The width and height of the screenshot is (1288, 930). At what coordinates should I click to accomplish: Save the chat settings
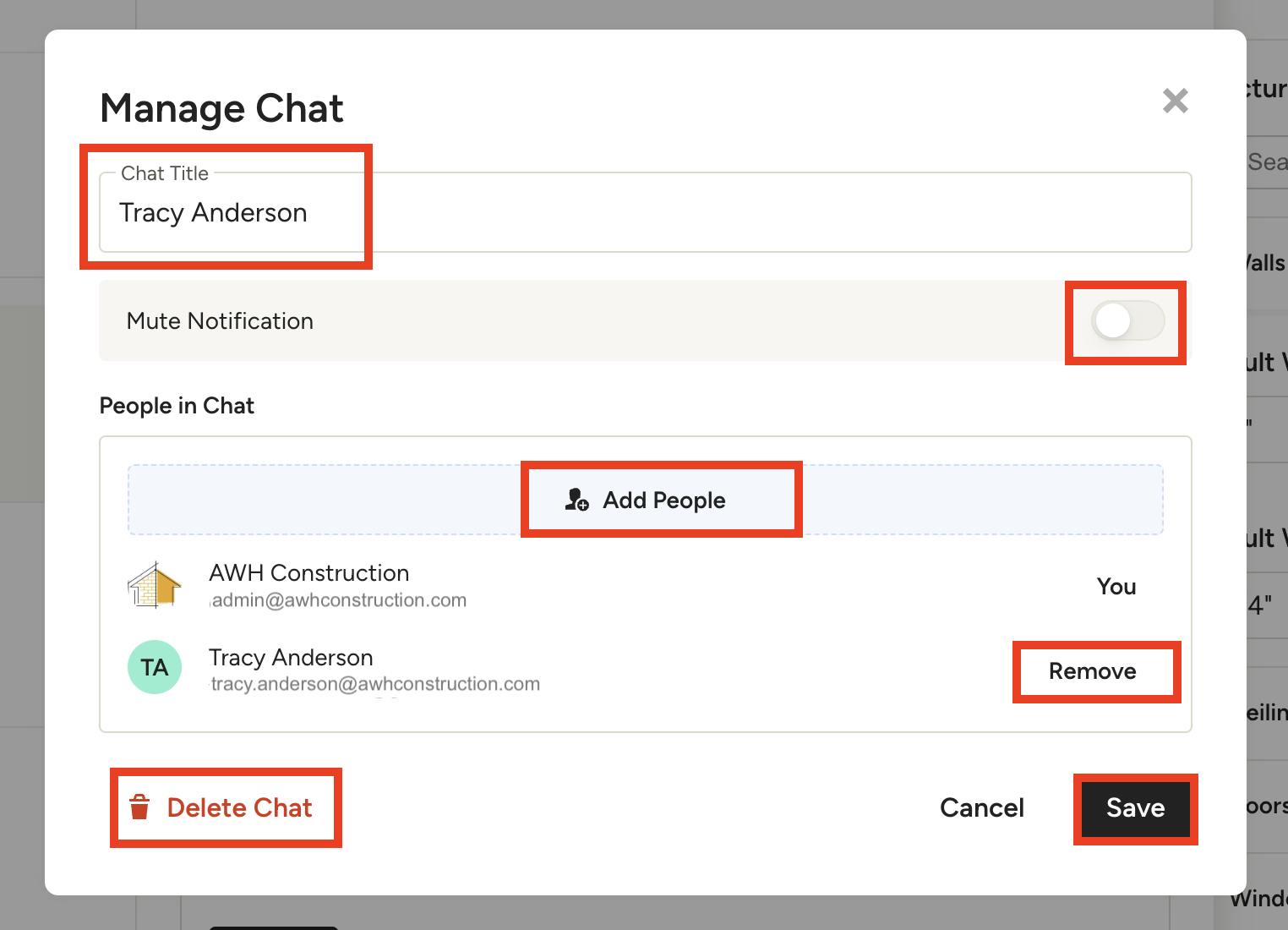[x=1135, y=807]
